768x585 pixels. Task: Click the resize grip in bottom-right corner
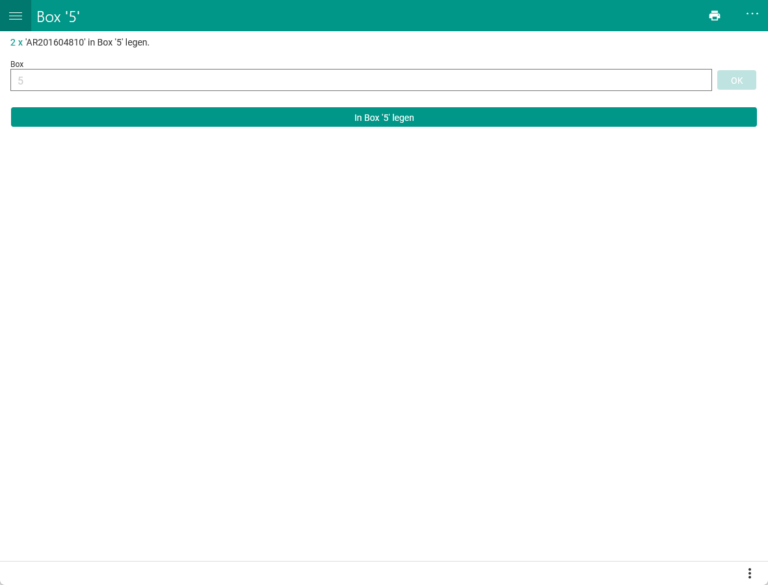click(x=764, y=581)
